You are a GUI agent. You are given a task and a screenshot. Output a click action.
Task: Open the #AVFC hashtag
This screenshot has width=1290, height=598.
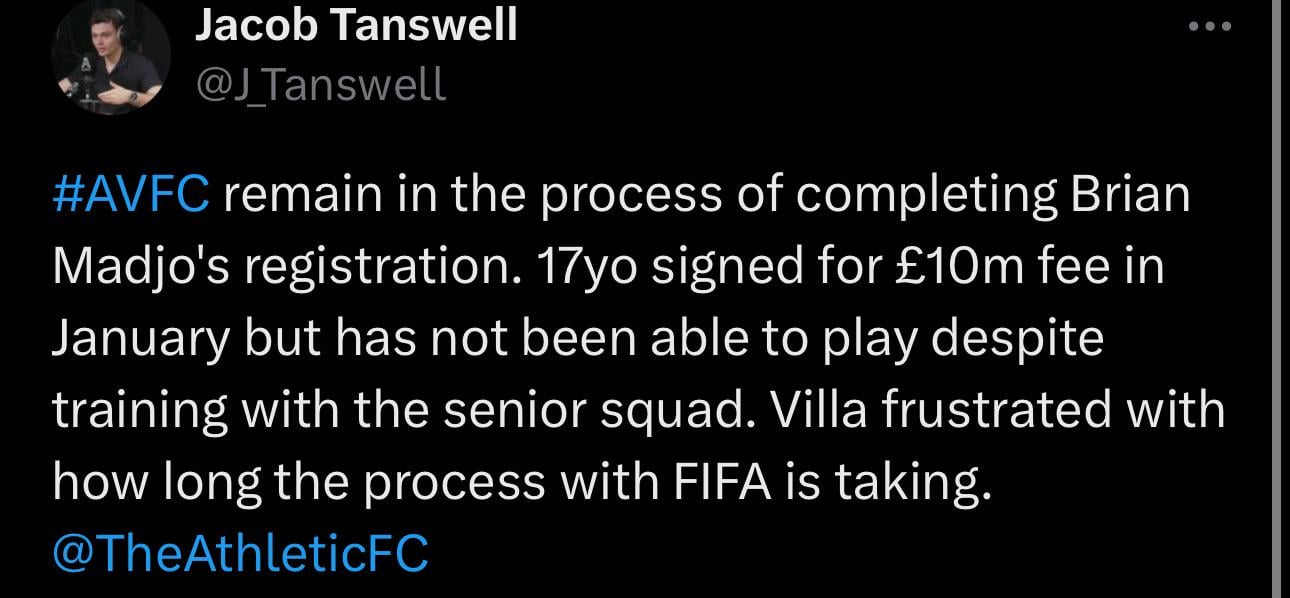130,194
